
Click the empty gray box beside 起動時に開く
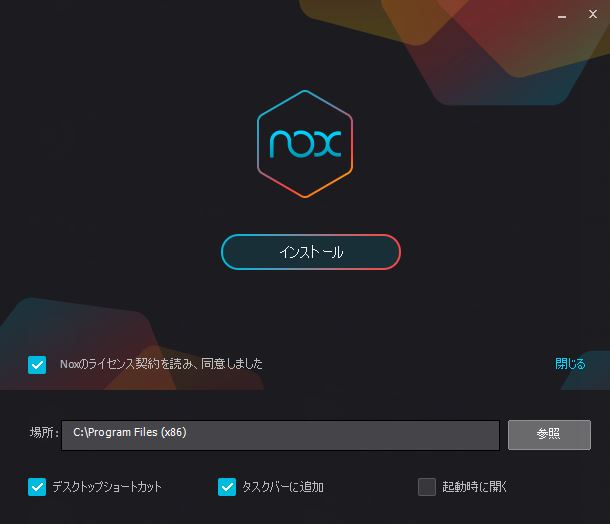(x=427, y=487)
